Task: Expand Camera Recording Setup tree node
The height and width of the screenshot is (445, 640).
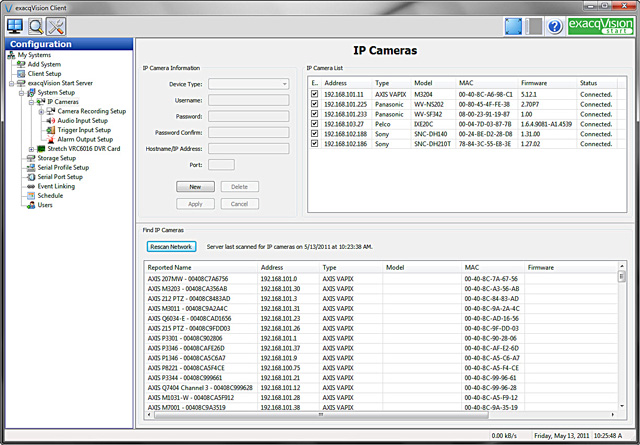Action: 41,111
